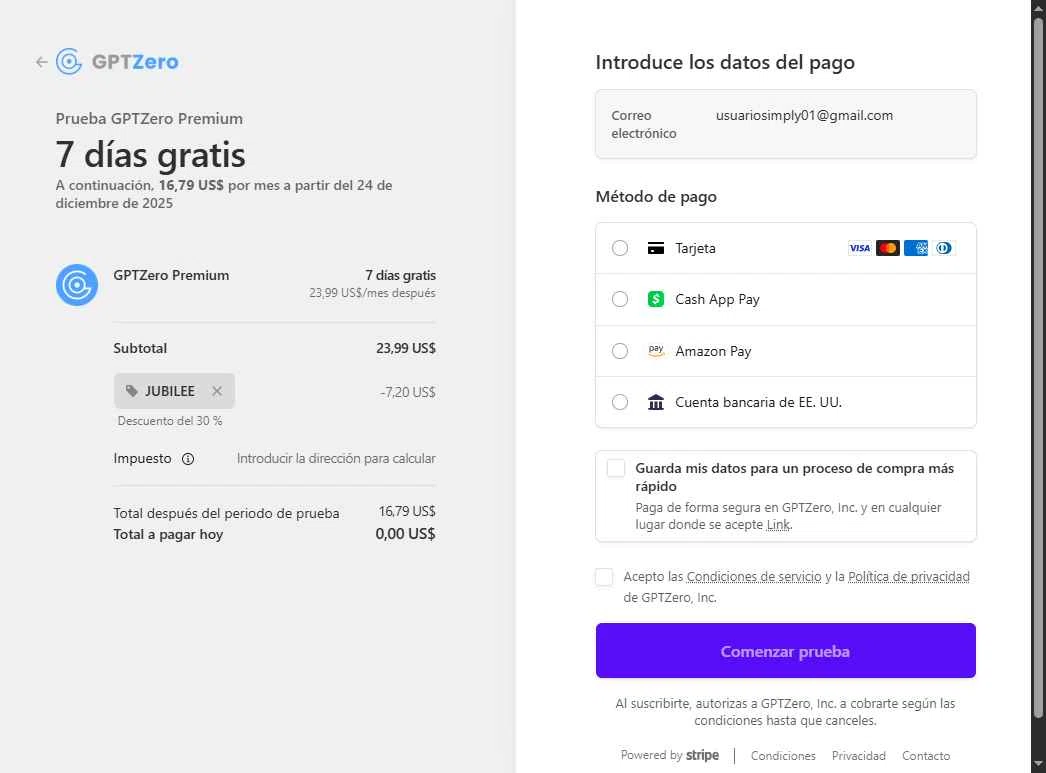Click the '23,99 US$/mes después' text
Viewport: 1046px width, 773px height.
(x=372, y=293)
